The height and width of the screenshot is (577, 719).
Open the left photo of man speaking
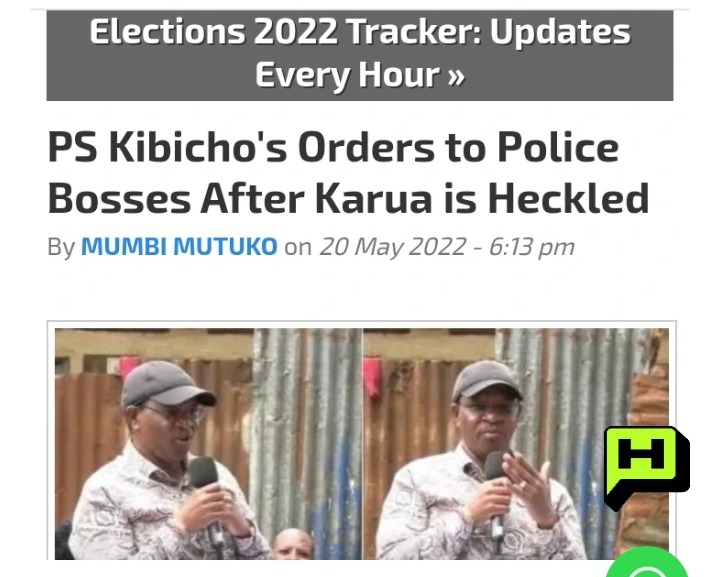tap(209, 444)
